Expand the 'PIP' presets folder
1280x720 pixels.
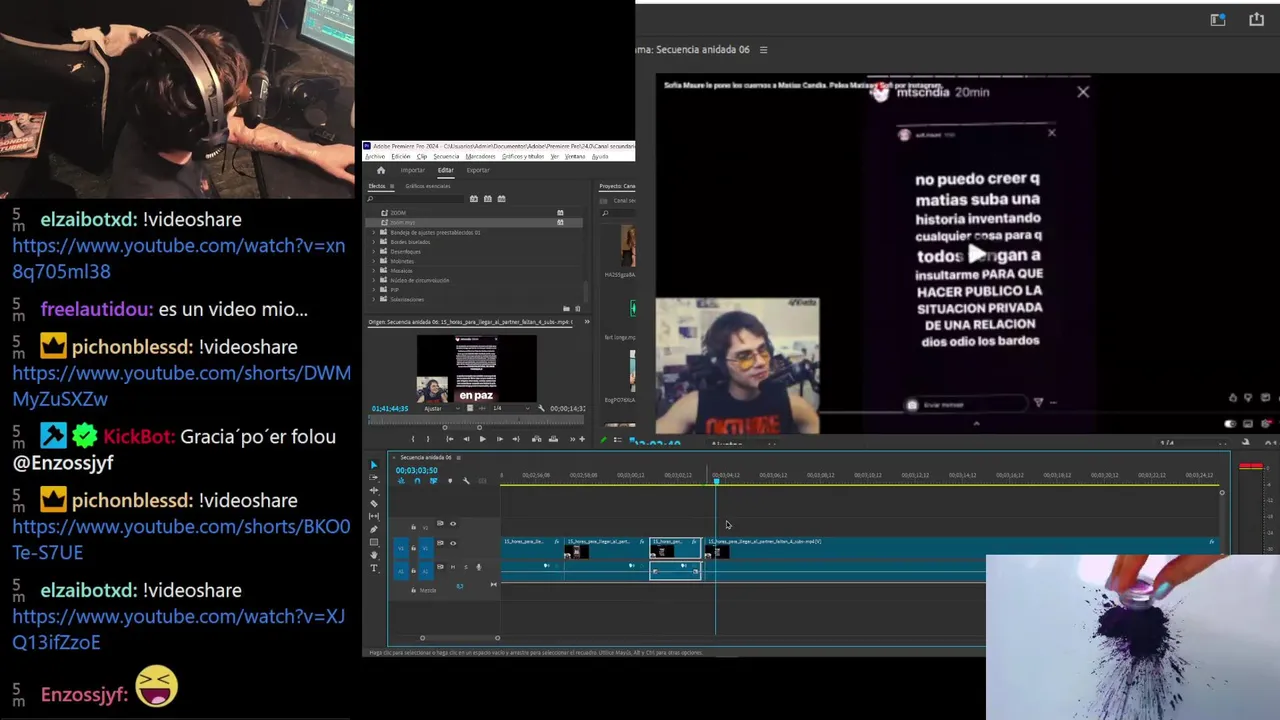click(374, 290)
